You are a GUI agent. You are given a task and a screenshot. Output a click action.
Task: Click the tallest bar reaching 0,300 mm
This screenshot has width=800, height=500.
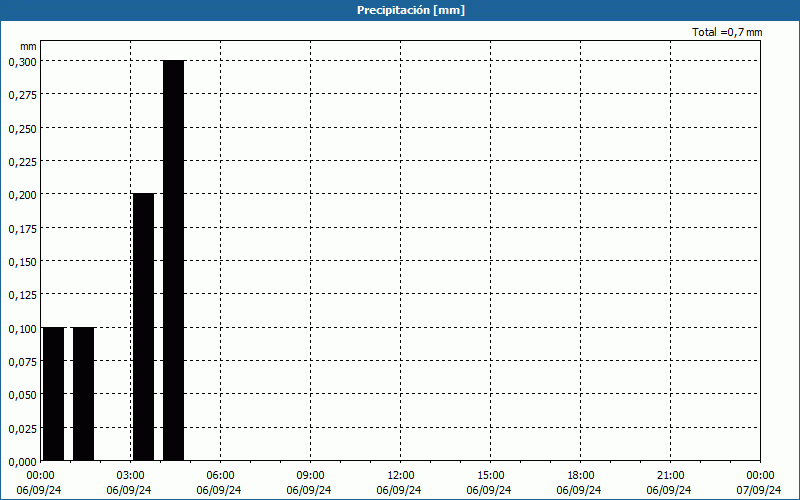coord(173,260)
